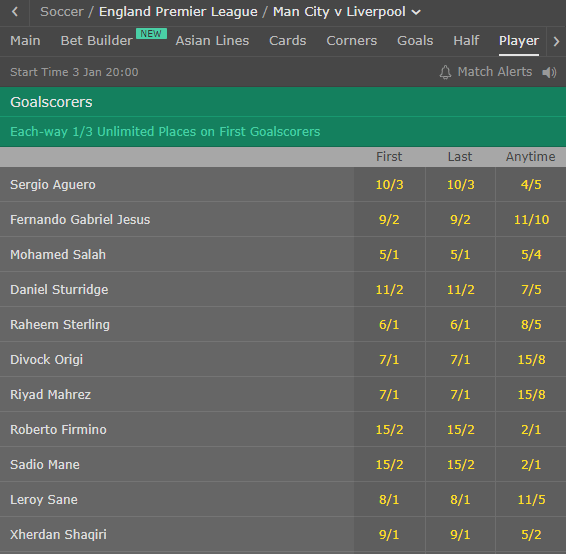
Task: Pick Raheem Sterling Last goalscorer 6/1
Action: coord(460,324)
